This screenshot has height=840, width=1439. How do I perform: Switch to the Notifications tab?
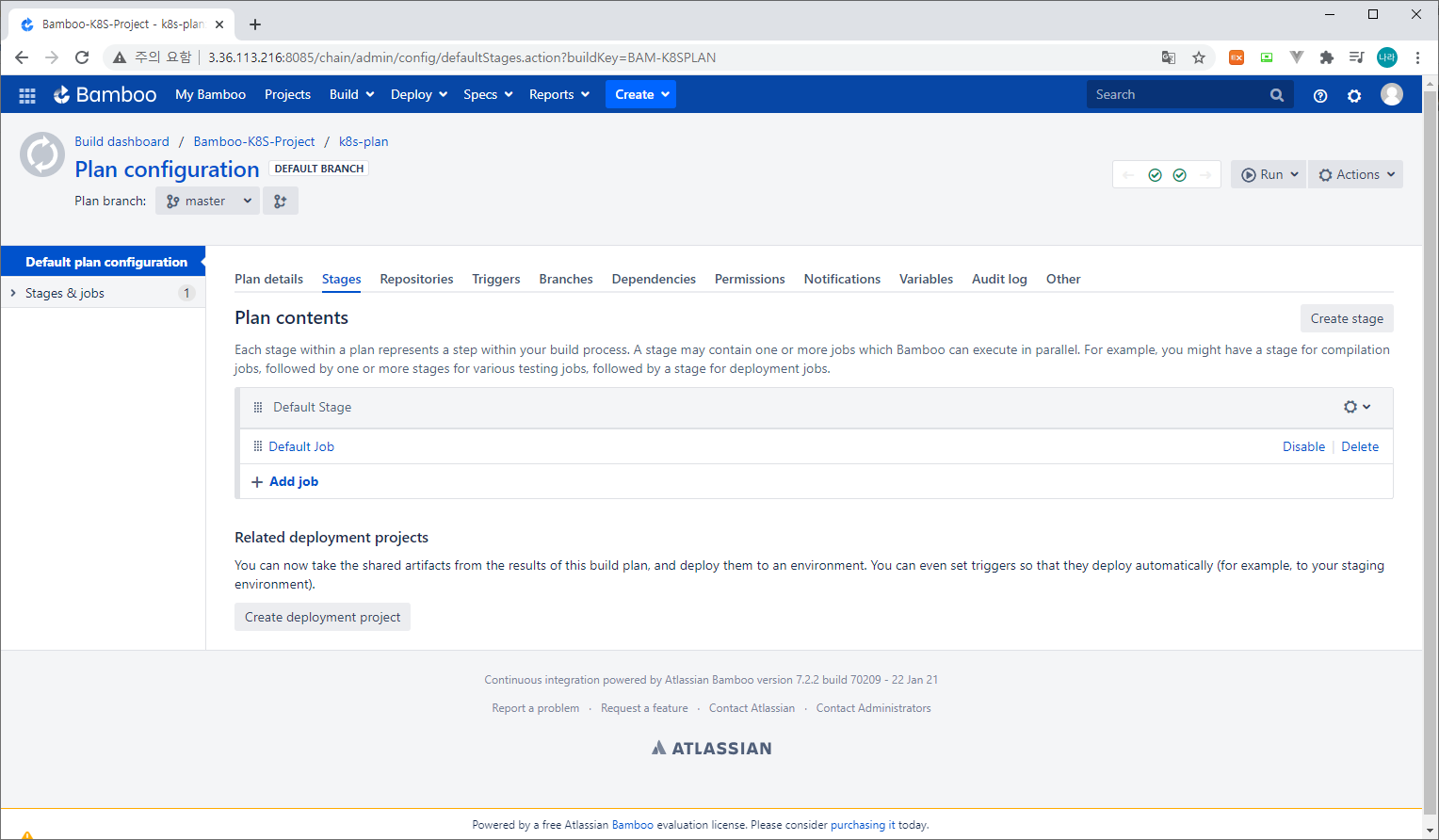[842, 279]
